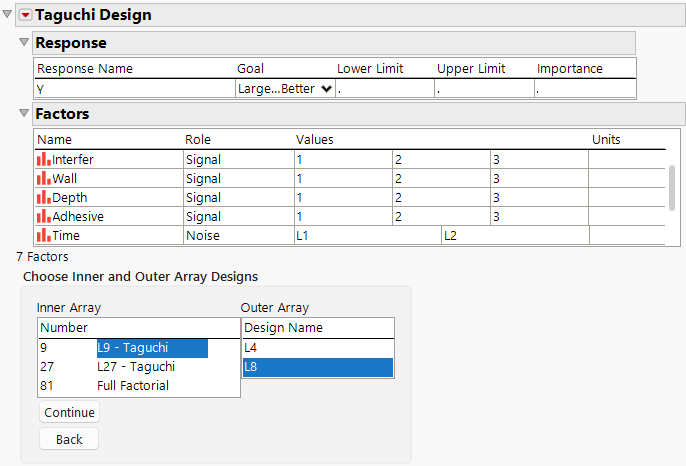The height and width of the screenshot is (466, 686).
Task: Click the Adhesive factor modeling type icon
Action: click(44, 216)
